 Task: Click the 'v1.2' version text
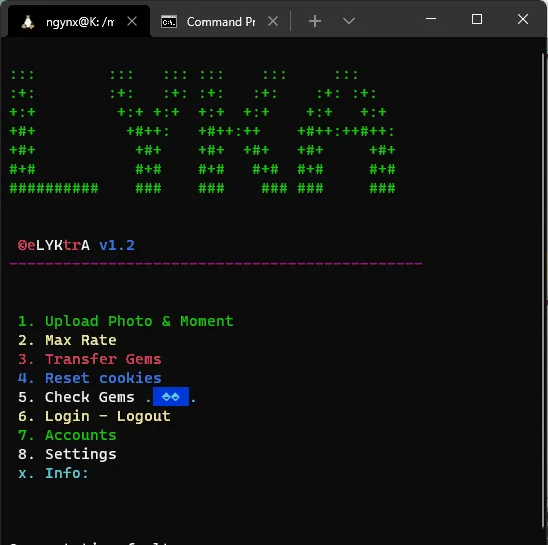pos(117,245)
